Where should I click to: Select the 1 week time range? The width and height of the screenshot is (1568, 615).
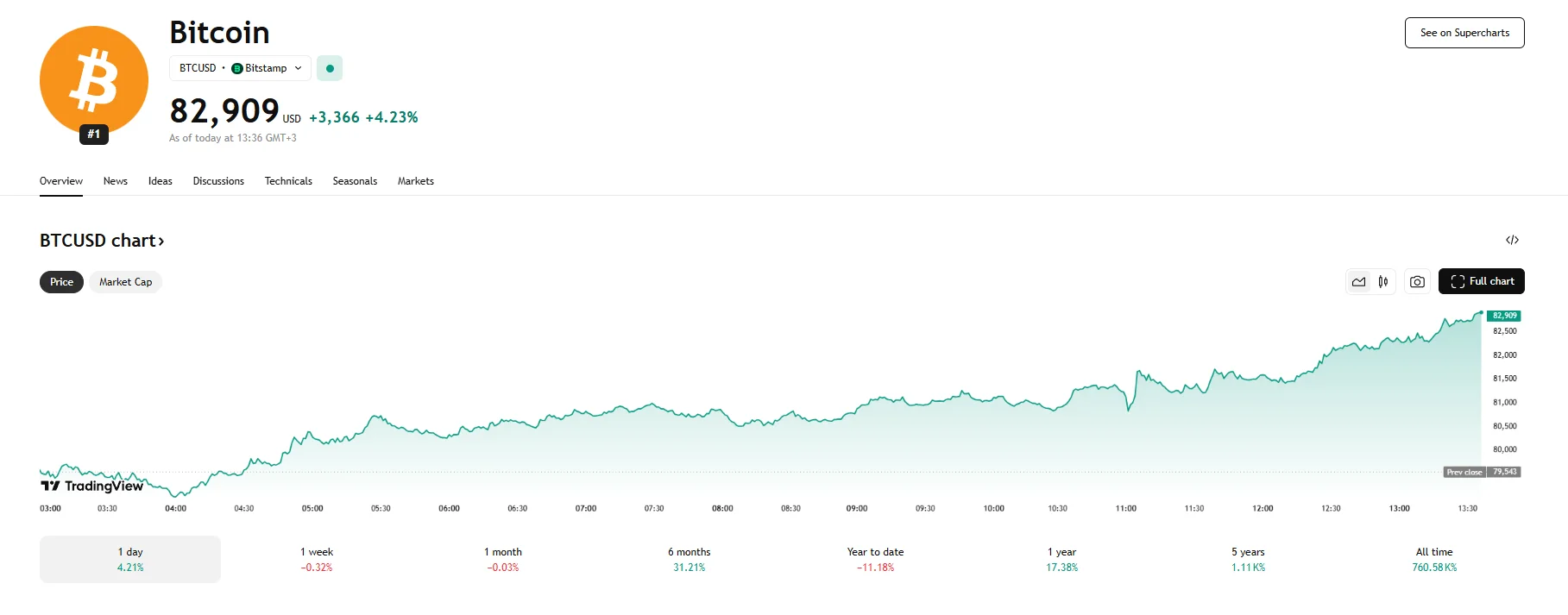(317, 559)
